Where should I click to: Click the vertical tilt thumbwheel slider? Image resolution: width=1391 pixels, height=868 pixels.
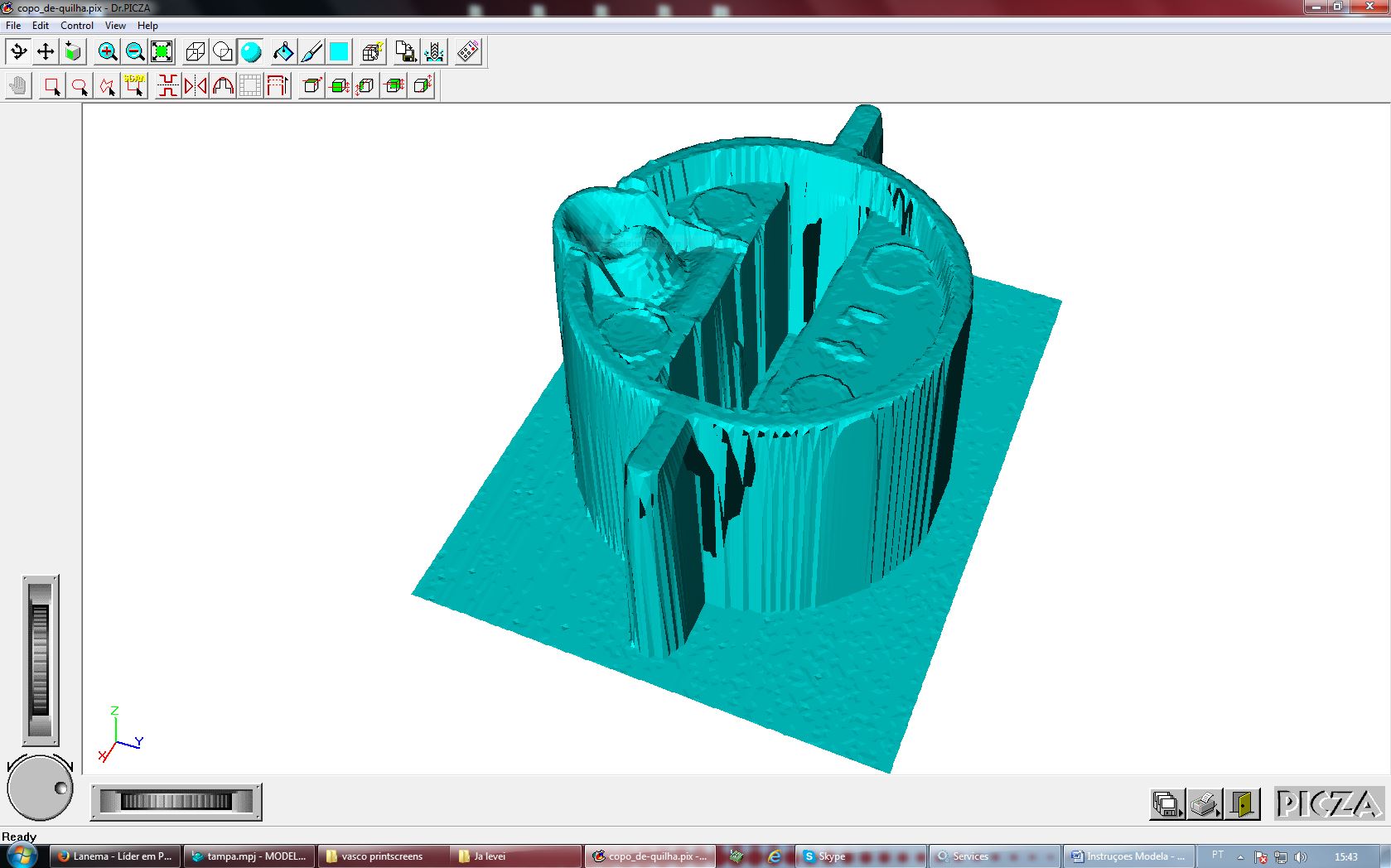click(40, 660)
